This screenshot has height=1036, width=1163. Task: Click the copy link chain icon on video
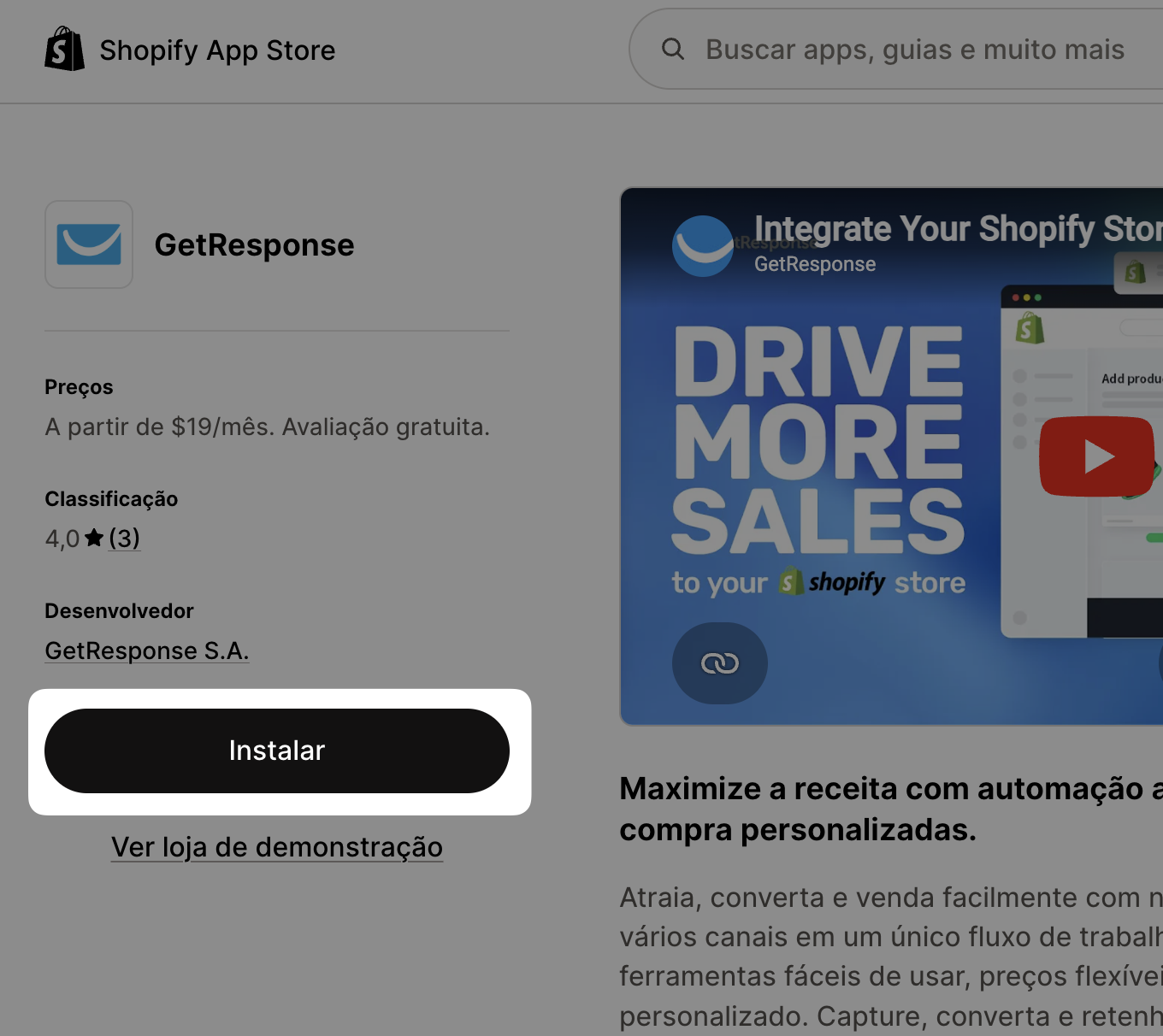(720, 663)
